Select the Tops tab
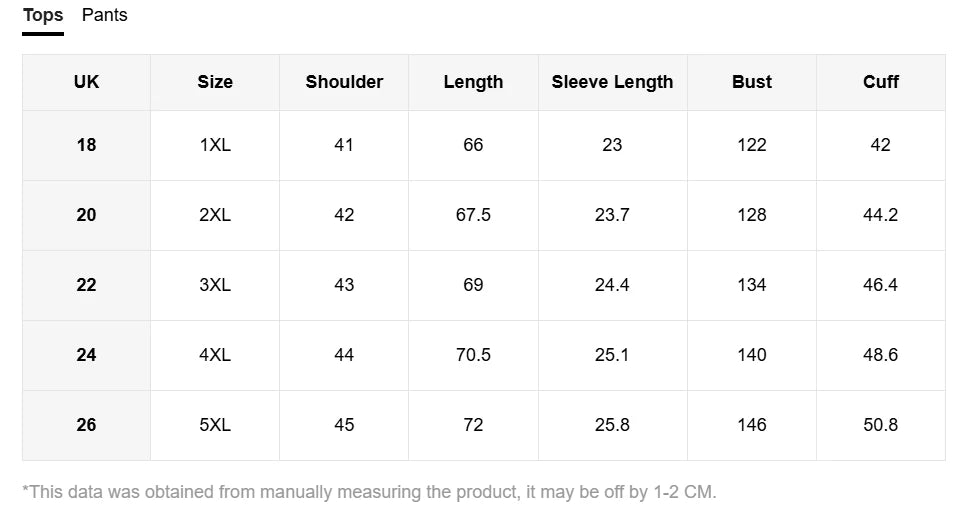Image resolution: width=970 pixels, height=516 pixels. pos(43,15)
